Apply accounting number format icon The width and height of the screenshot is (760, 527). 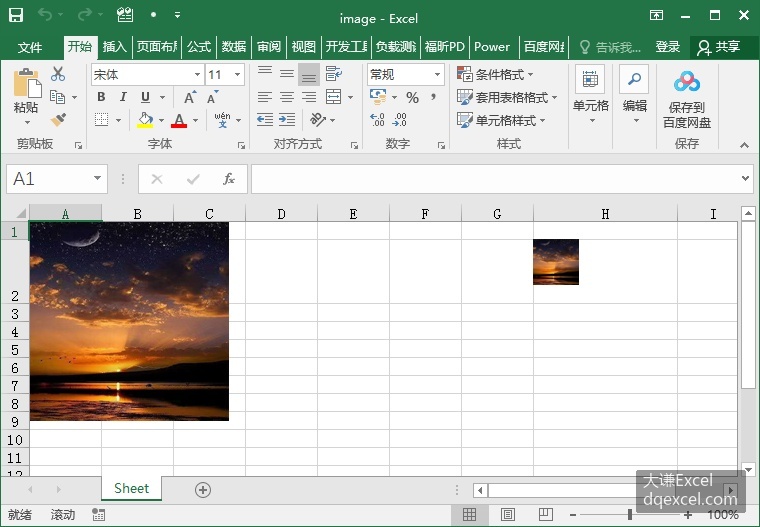pyautogui.click(x=378, y=97)
